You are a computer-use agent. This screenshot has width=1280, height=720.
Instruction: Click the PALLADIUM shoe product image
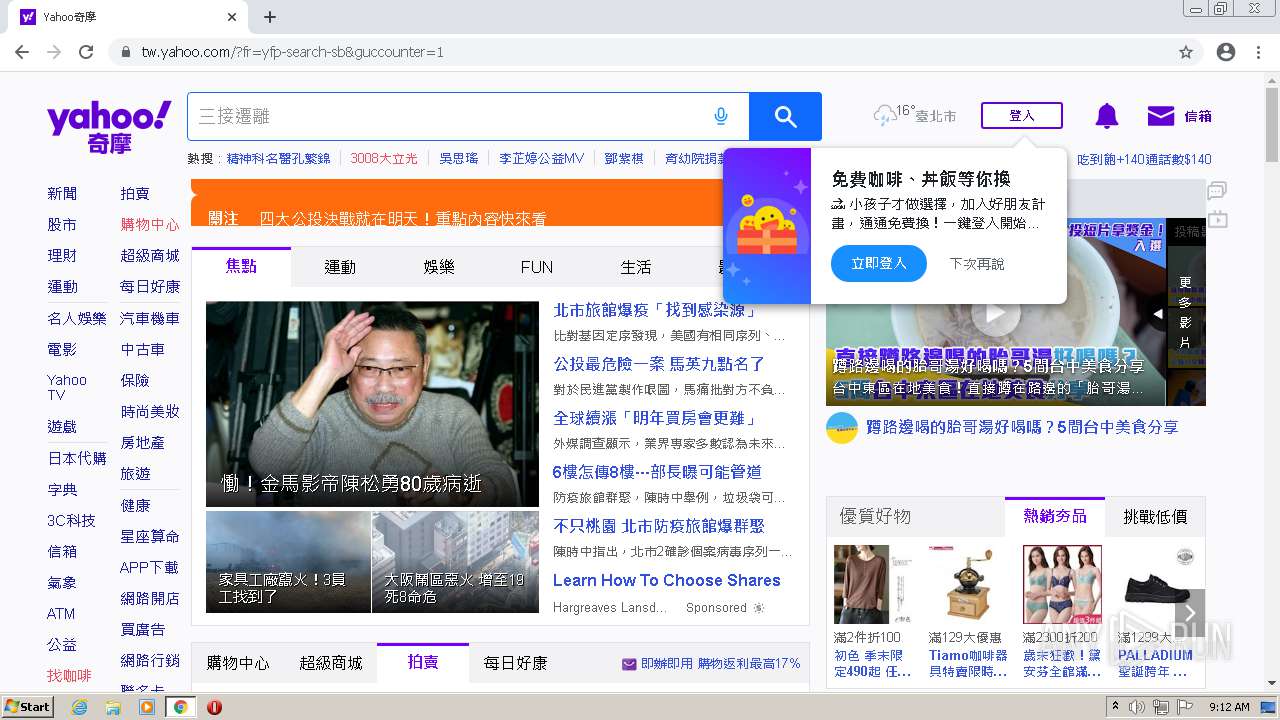coord(1156,585)
